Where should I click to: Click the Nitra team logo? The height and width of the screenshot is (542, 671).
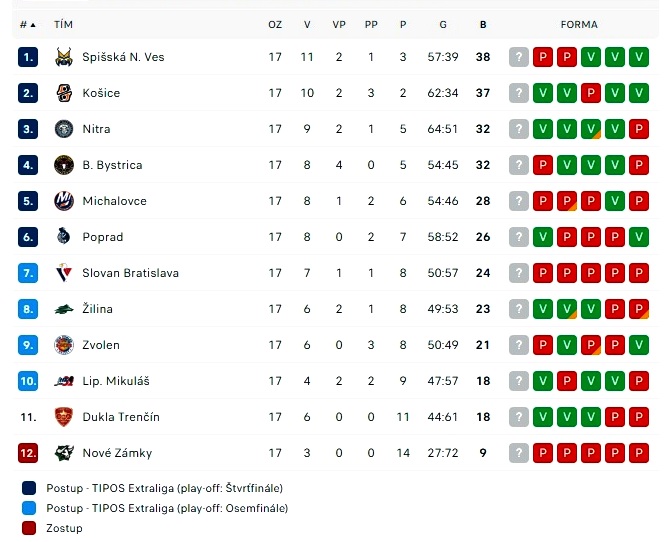pyautogui.click(x=64, y=129)
